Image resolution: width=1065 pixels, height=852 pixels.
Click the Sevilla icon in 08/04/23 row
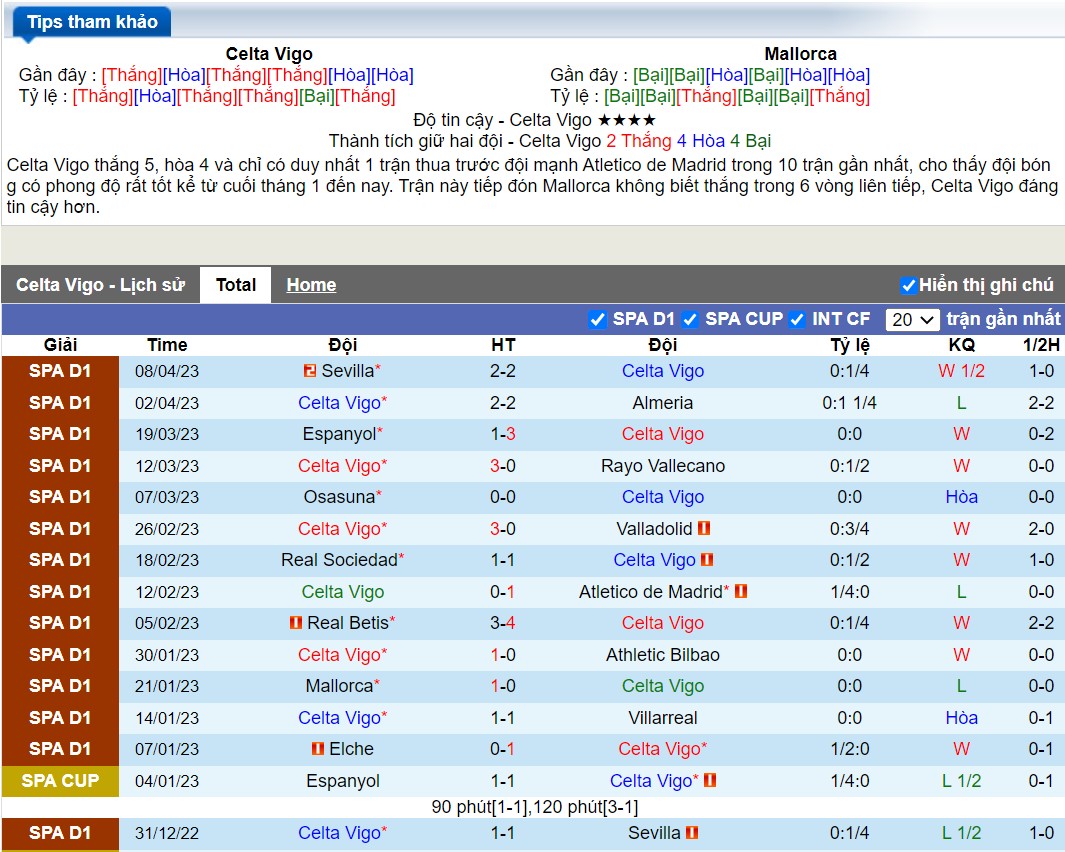[x=310, y=371]
